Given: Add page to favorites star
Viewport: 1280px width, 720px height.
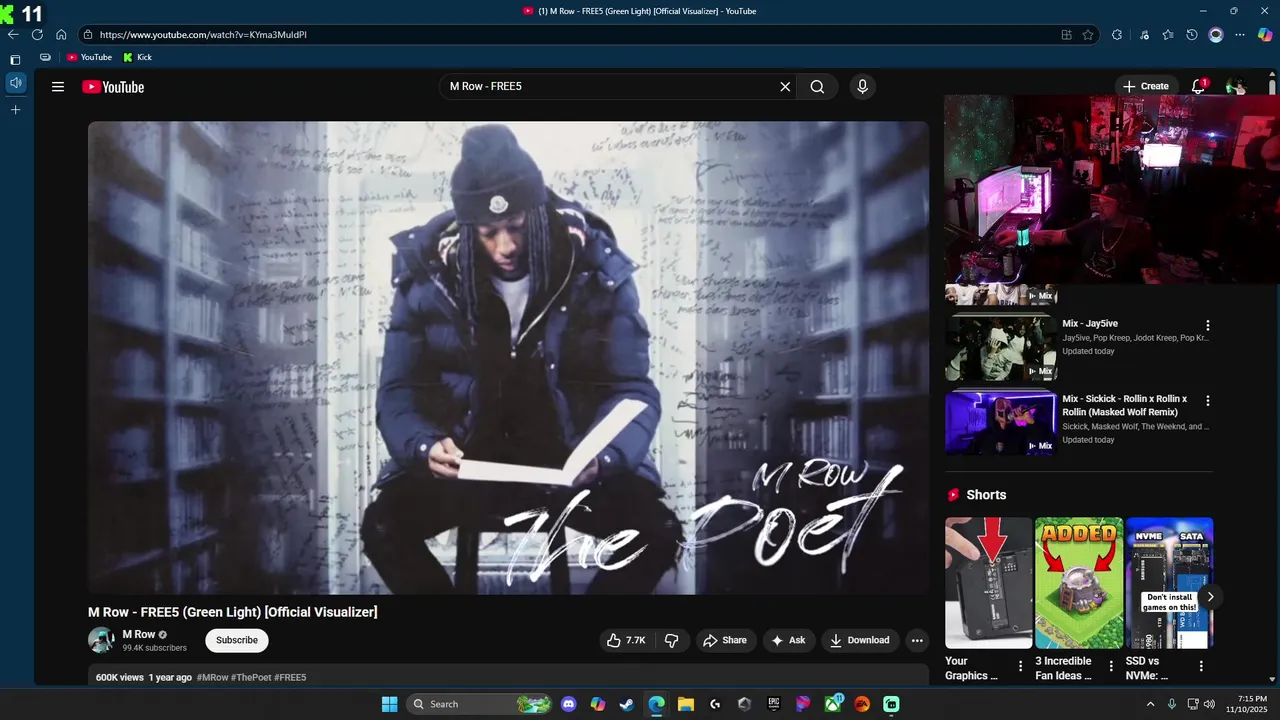Looking at the screenshot, I should [1088, 34].
